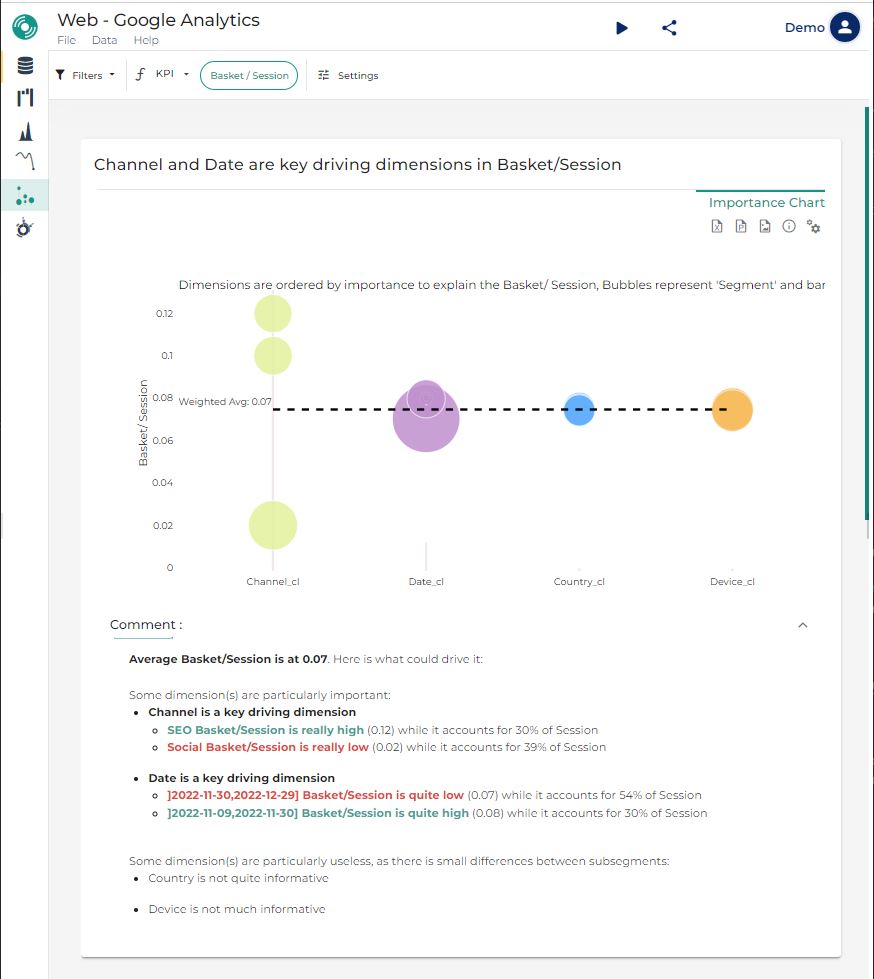Image resolution: width=874 pixels, height=979 pixels.
Task: Click the top green Channel bubble at 0.12
Action: (273, 313)
